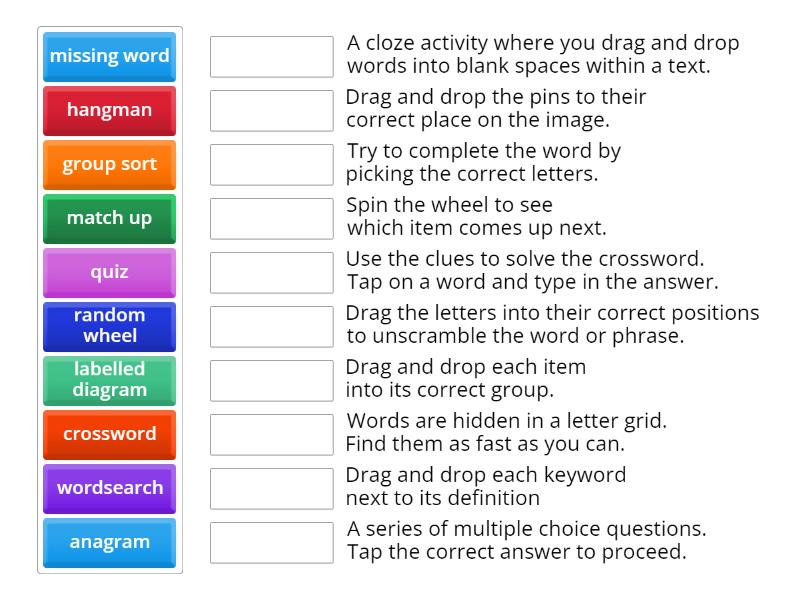This screenshot has height=600, width=800.
Task: Choose the 'crossword' keyword tile
Action: coord(109,434)
